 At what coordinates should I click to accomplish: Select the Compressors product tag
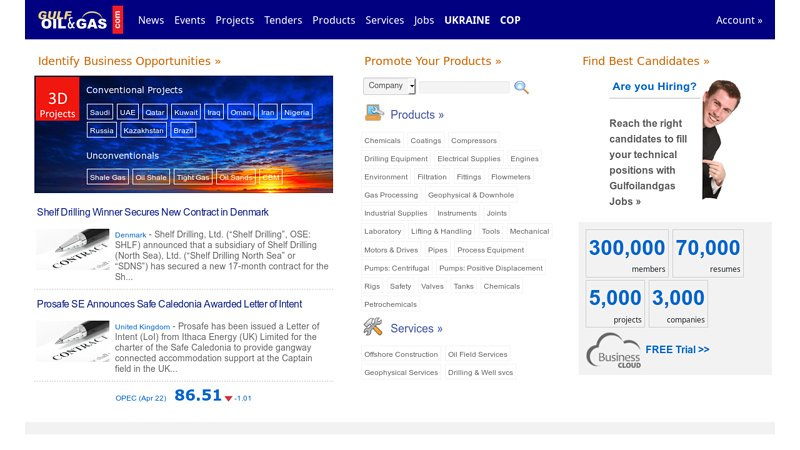473,140
